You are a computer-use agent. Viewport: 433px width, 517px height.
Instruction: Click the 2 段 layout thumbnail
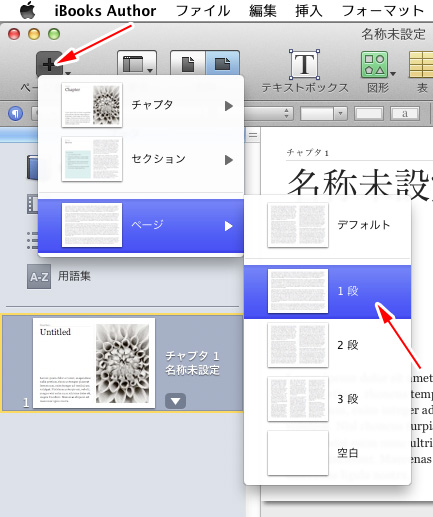pyautogui.click(x=298, y=345)
